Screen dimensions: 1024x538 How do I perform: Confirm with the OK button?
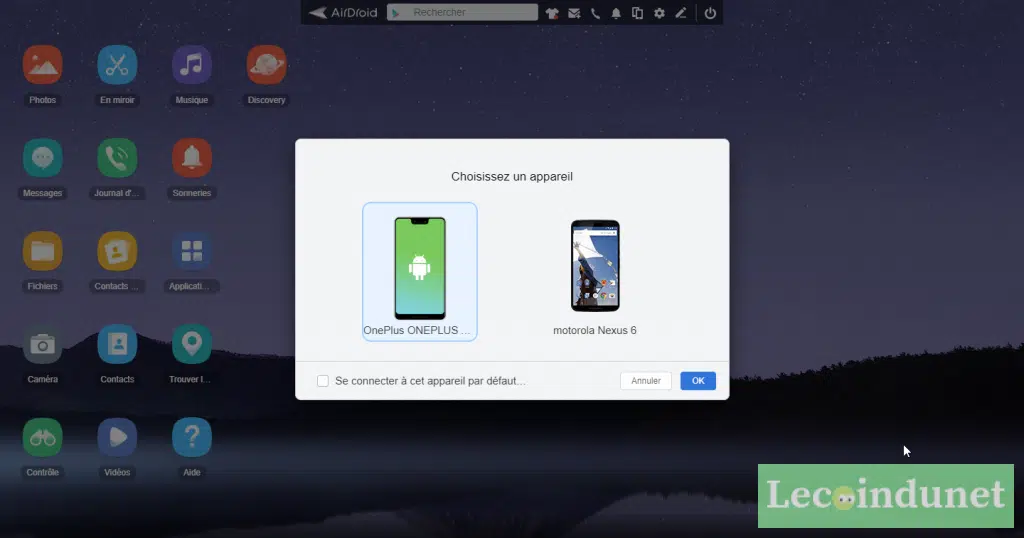[698, 381]
